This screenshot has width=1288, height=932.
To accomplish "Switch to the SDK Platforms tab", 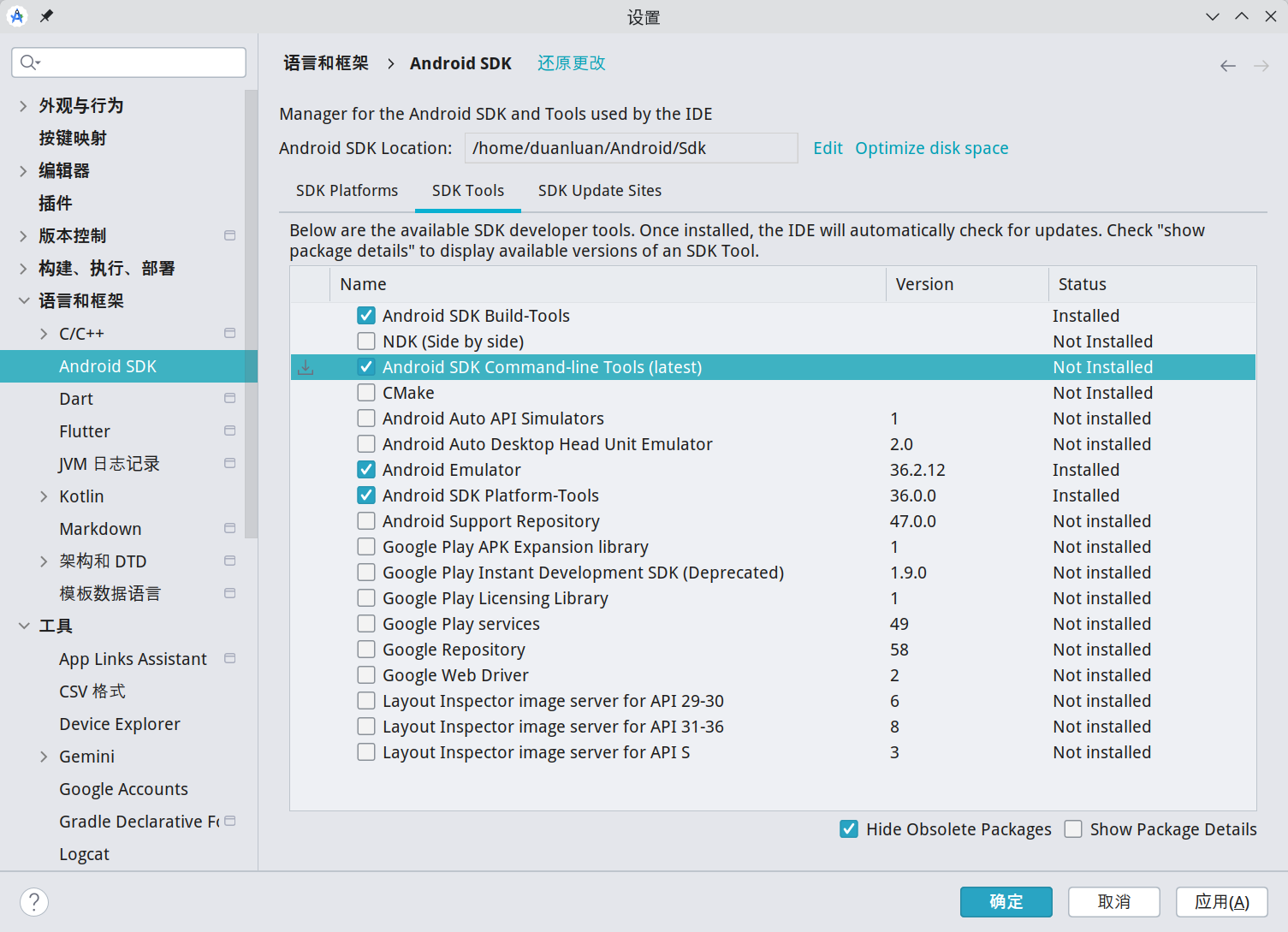I will click(x=347, y=191).
